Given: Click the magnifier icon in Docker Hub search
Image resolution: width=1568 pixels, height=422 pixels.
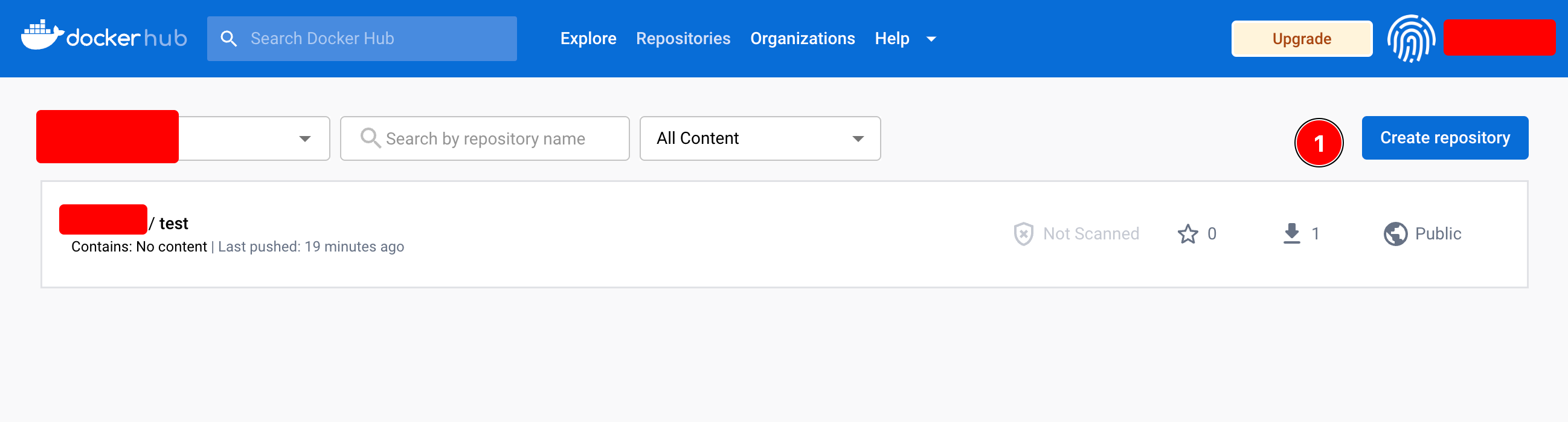Looking at the screenshot, I should point(228,39).
